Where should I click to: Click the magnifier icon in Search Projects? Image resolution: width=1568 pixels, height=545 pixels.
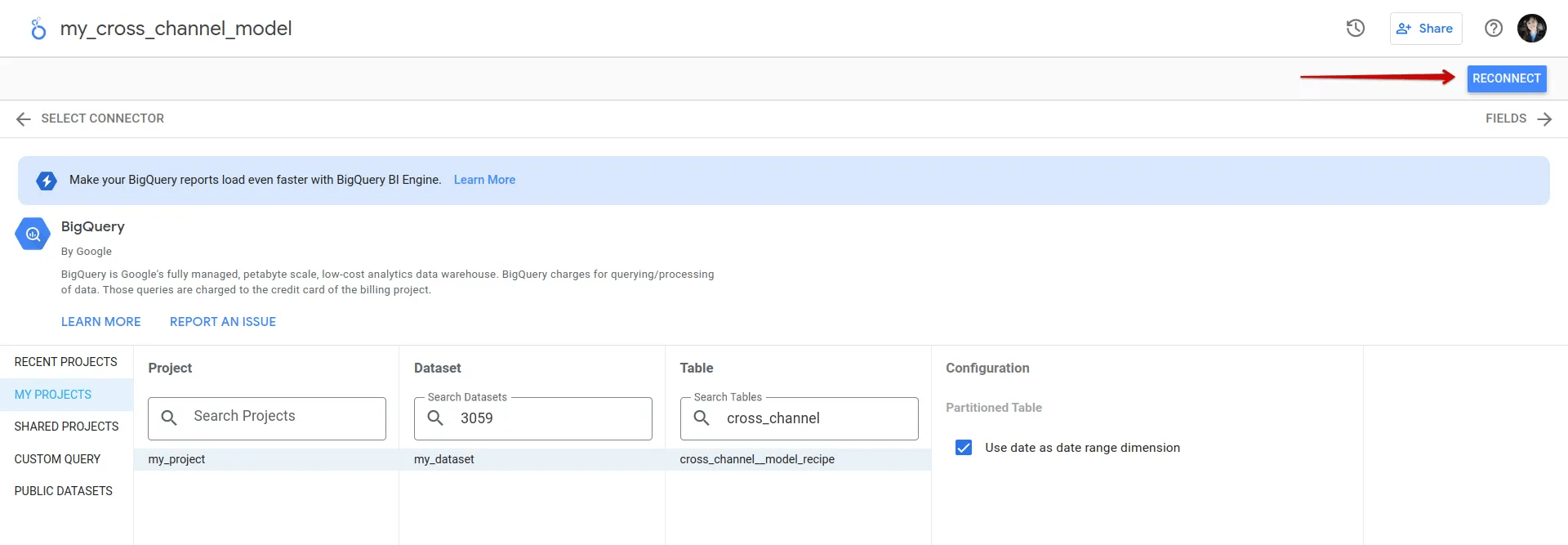169,418
